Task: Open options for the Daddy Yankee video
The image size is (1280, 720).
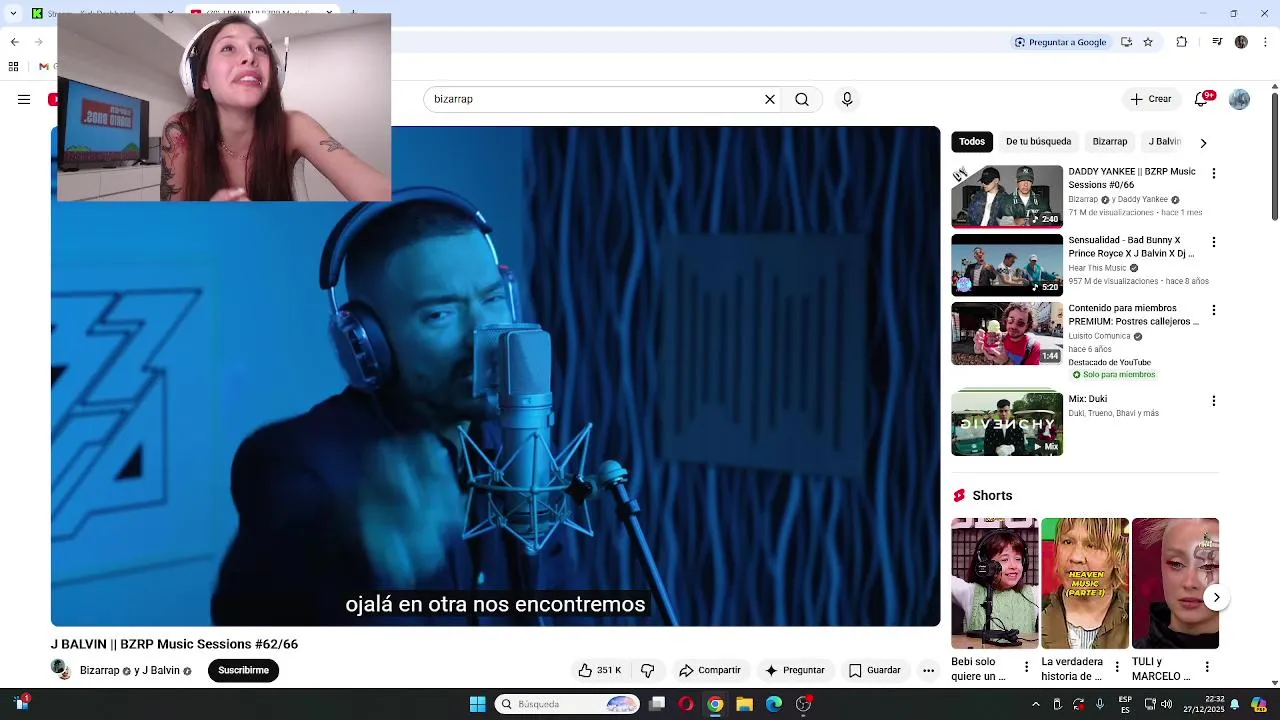Action: [x=1214, y=174]
